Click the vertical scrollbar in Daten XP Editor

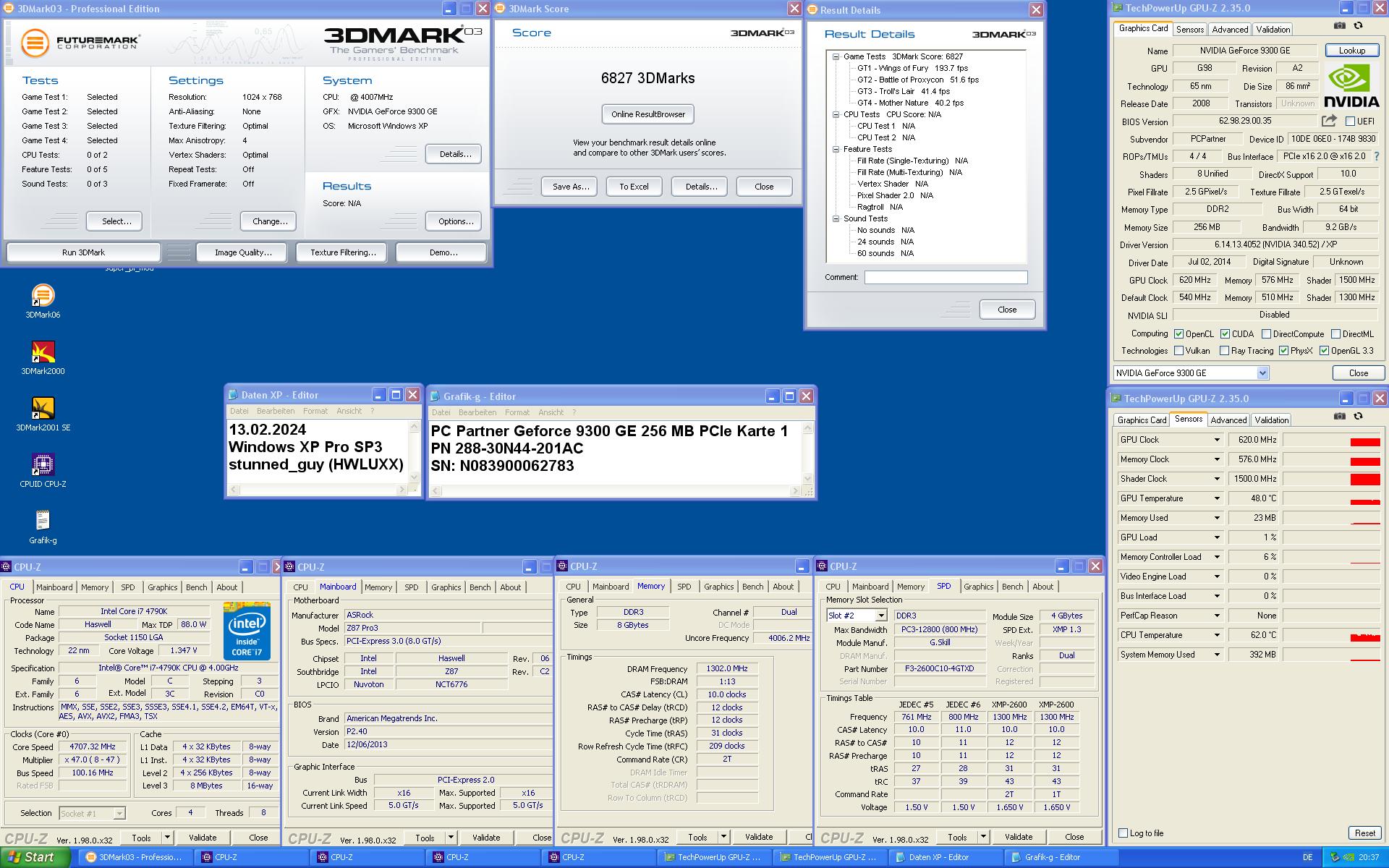(x=415, y=452)
